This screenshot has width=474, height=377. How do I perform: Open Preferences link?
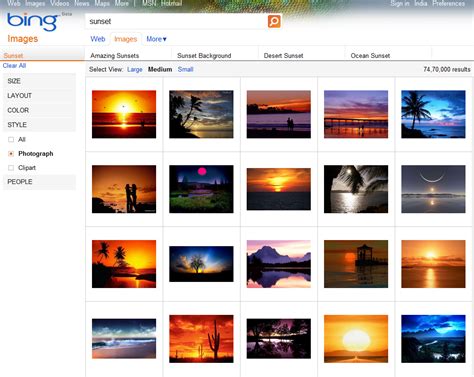[x=448, y=3]
